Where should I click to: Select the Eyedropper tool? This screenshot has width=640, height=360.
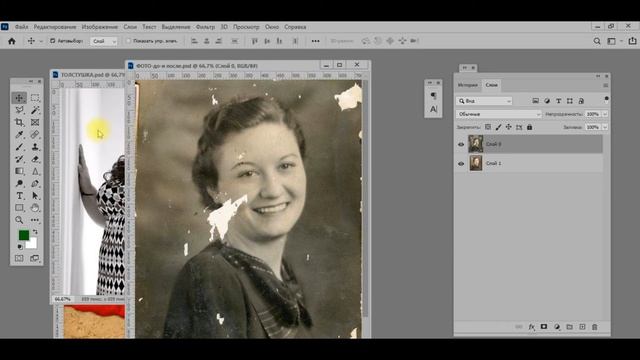19,134
